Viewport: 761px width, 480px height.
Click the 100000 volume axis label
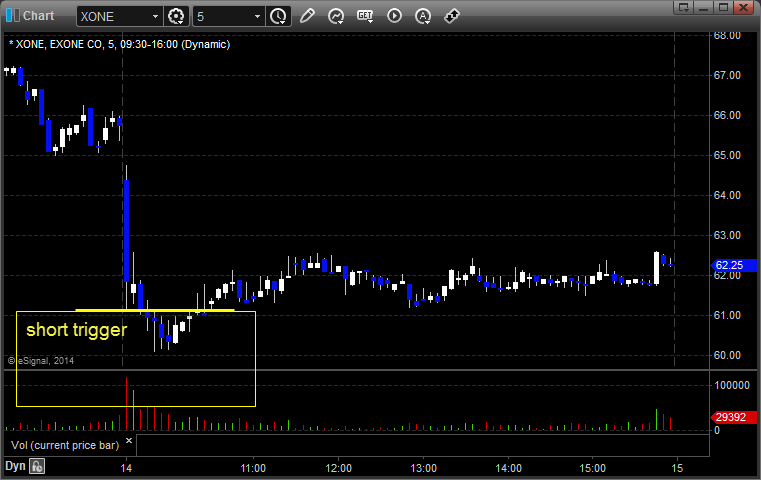point(732,385)
